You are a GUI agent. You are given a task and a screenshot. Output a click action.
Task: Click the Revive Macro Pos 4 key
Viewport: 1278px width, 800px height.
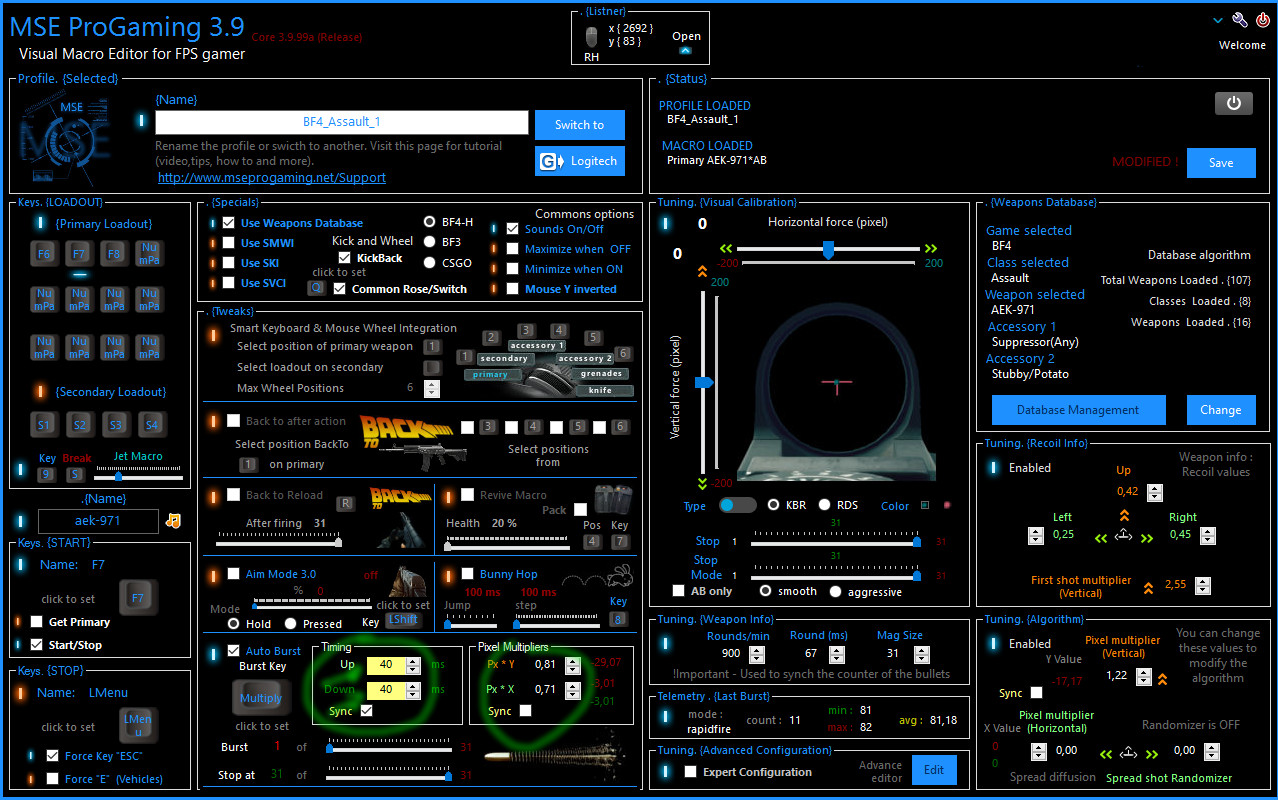click(592, 542)
